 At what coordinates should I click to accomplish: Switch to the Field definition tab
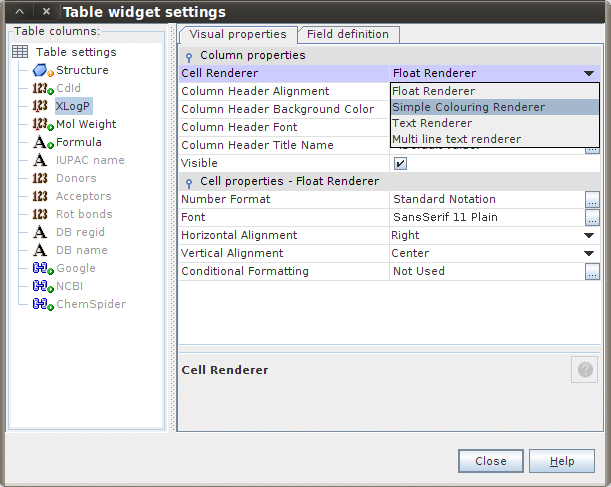(348, 34)
